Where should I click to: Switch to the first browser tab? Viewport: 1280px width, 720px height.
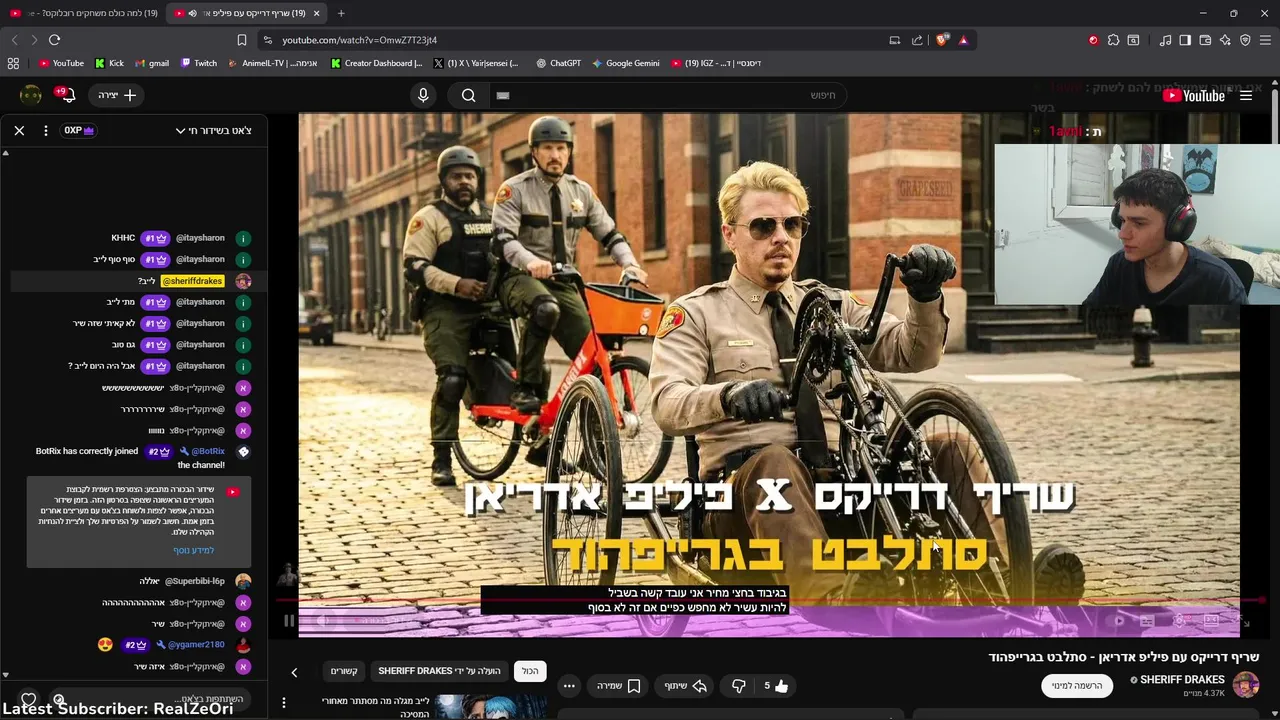click(84, 13)
